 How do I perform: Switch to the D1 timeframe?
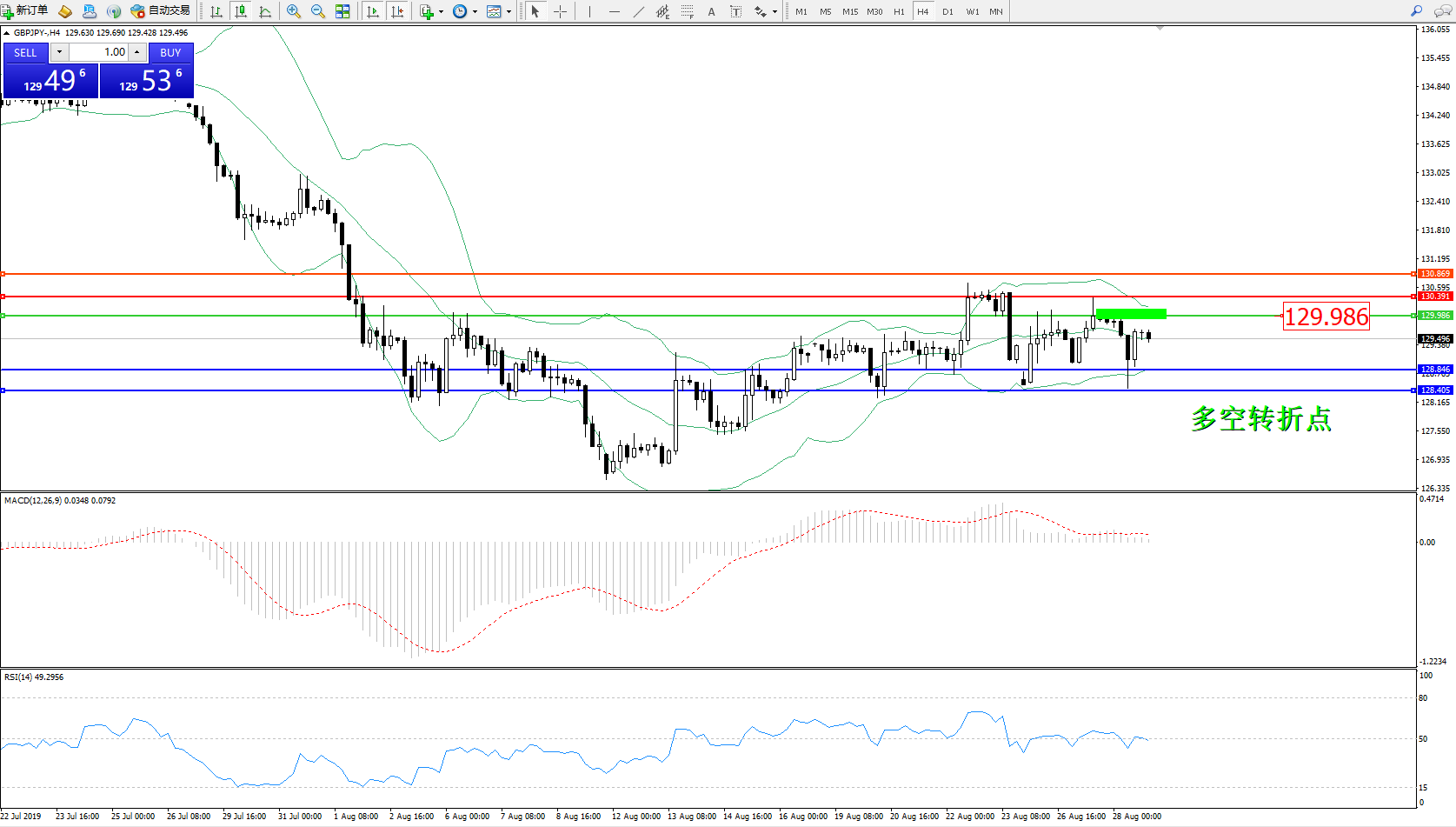click(947, 11)
